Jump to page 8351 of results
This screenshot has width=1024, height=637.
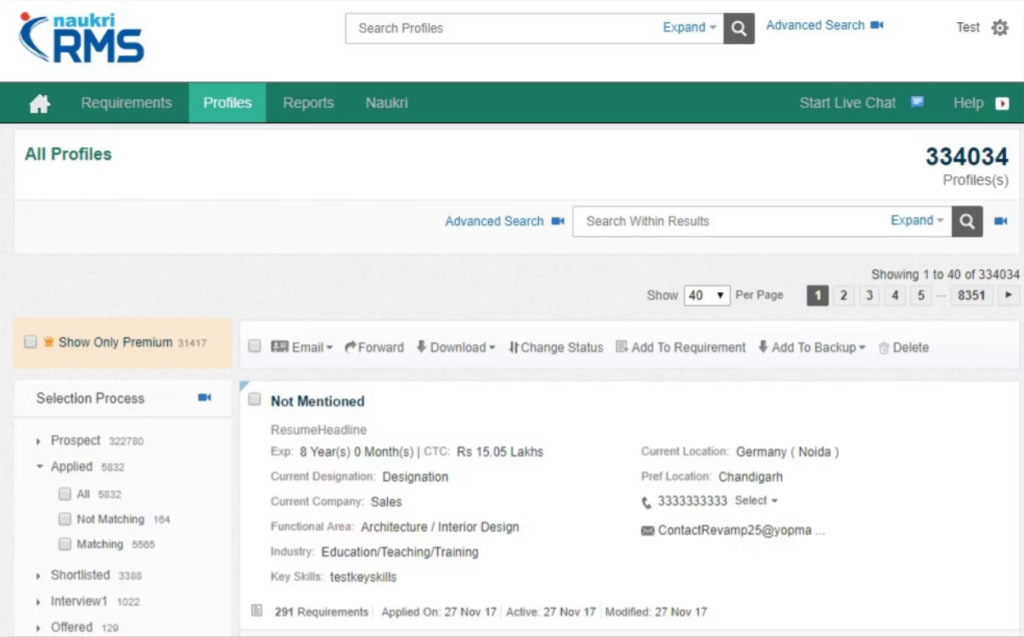pos(970,295)
